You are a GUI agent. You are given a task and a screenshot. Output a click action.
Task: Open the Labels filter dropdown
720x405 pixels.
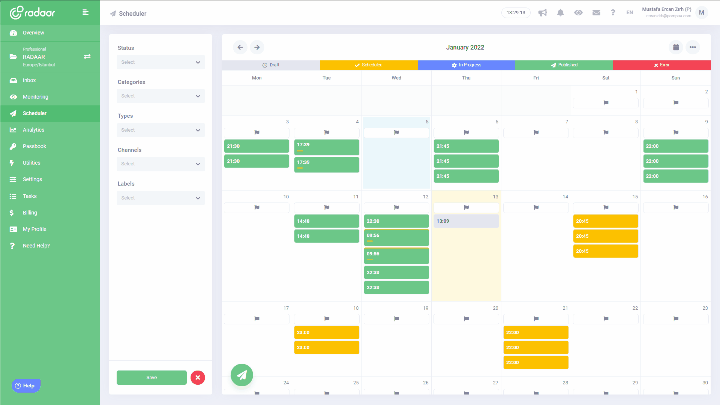(x=161, y=198)
